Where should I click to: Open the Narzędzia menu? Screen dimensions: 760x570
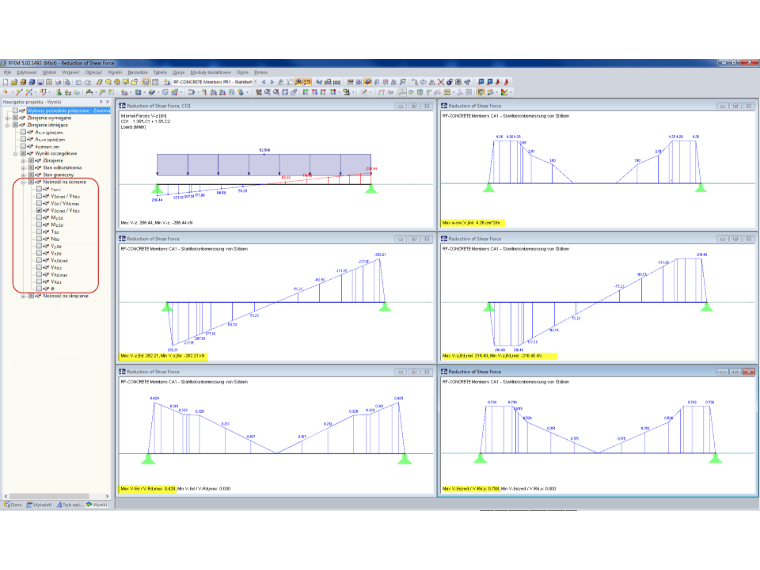click(x=138, y=72)
